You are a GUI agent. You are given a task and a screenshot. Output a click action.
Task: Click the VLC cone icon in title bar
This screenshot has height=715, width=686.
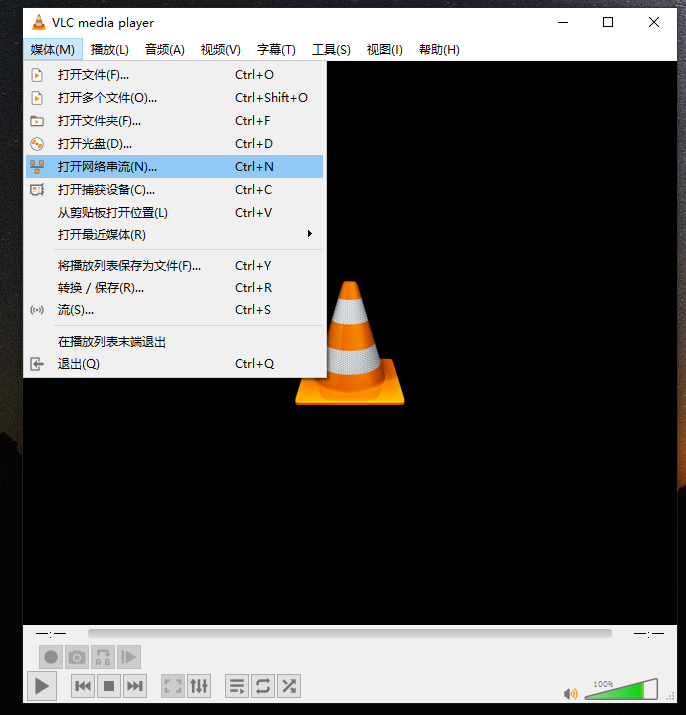point(39,22)
